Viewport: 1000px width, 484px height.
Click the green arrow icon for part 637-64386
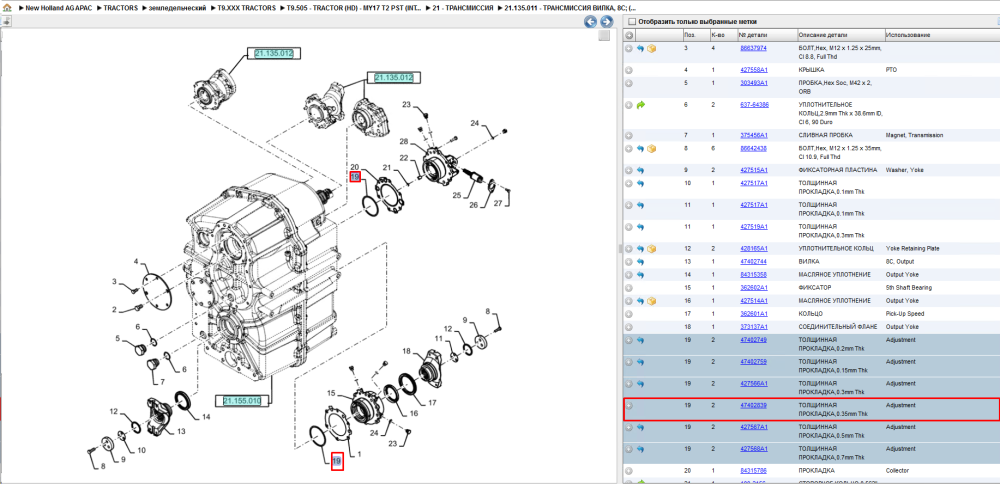(640, 105)
